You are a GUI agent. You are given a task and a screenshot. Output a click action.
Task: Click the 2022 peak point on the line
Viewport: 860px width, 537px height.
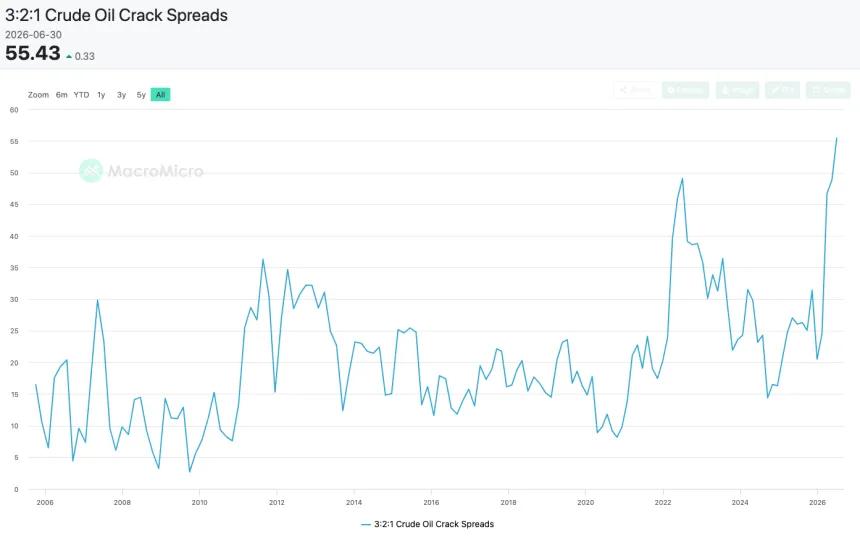[682, 178]
